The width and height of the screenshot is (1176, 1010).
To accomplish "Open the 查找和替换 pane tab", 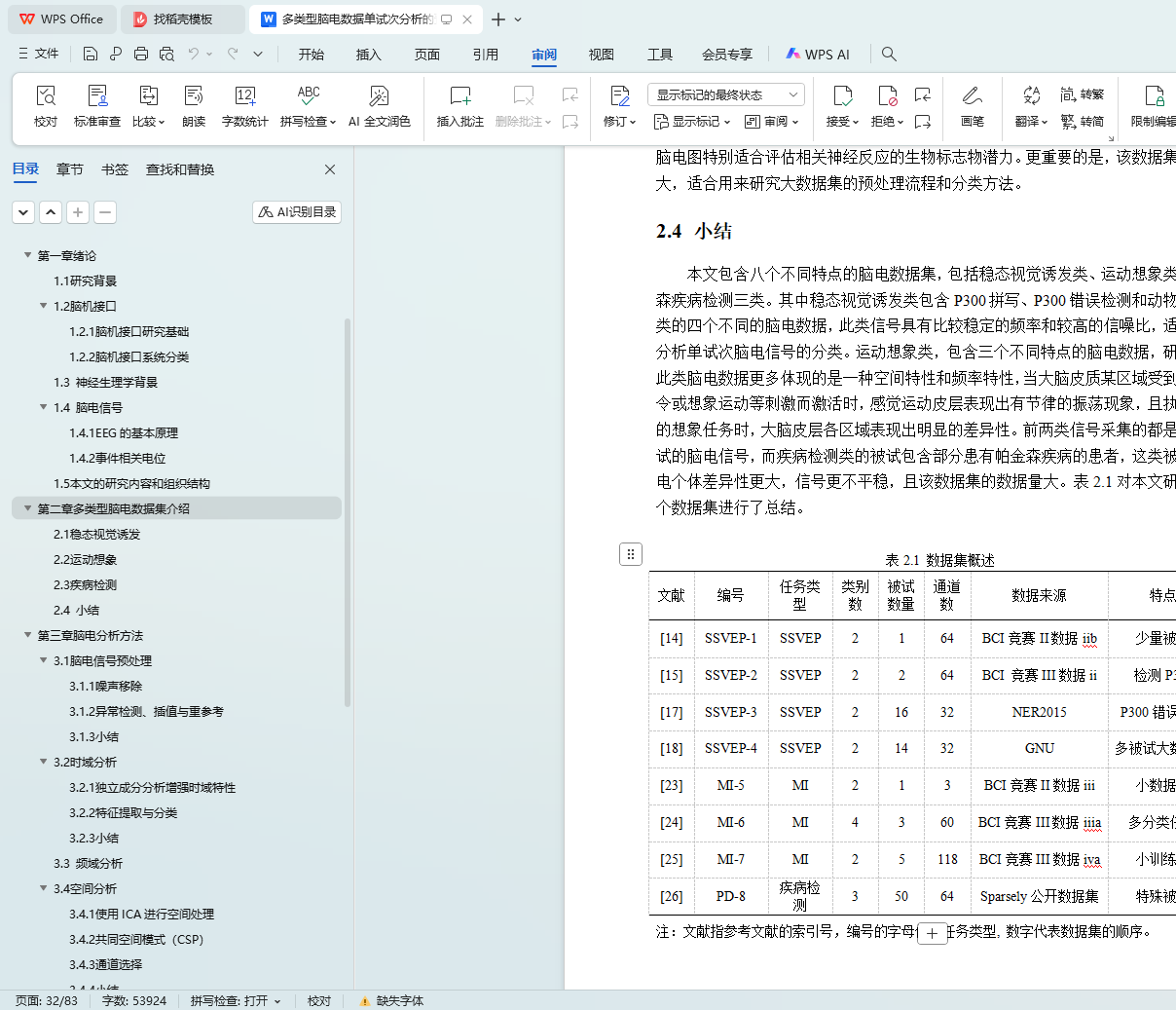I will tap(180, 169).
